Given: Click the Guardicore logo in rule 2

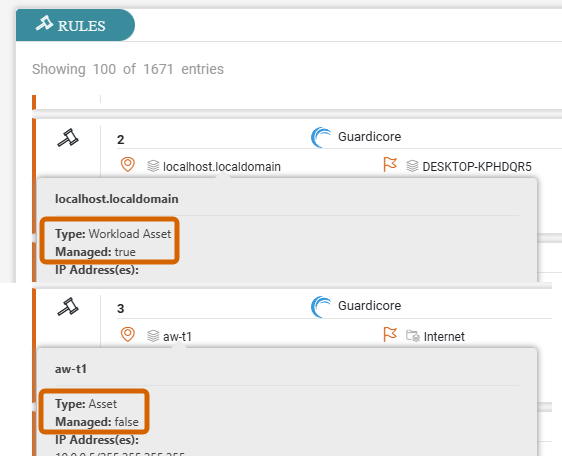Looking at the screenshot, I should pyautogui.click(x=321, y=137).
